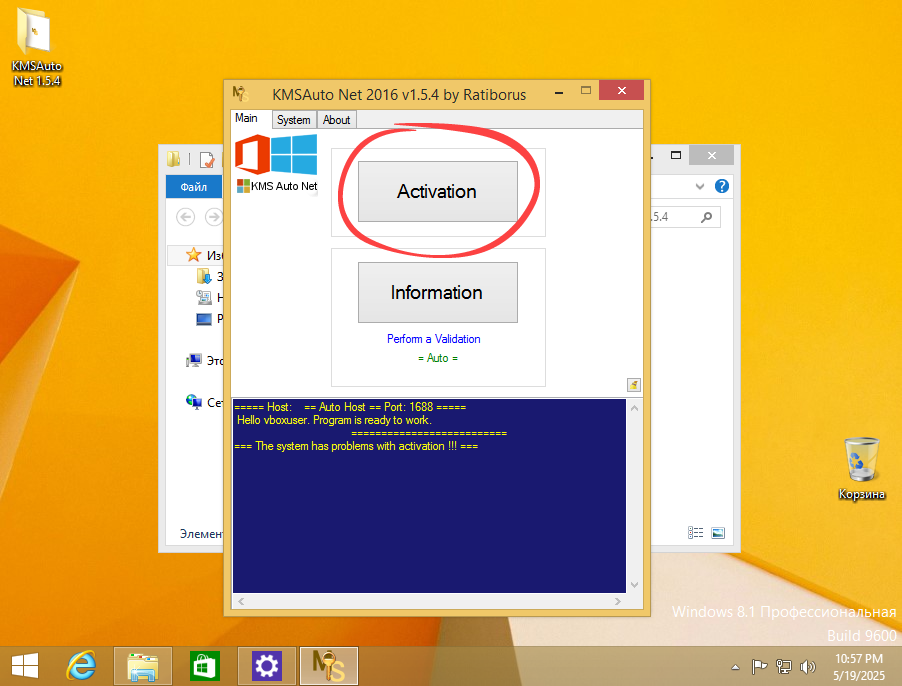Open PC Settings via the gear taskbar icon
The image size is (902, 686).
(266, 665)
